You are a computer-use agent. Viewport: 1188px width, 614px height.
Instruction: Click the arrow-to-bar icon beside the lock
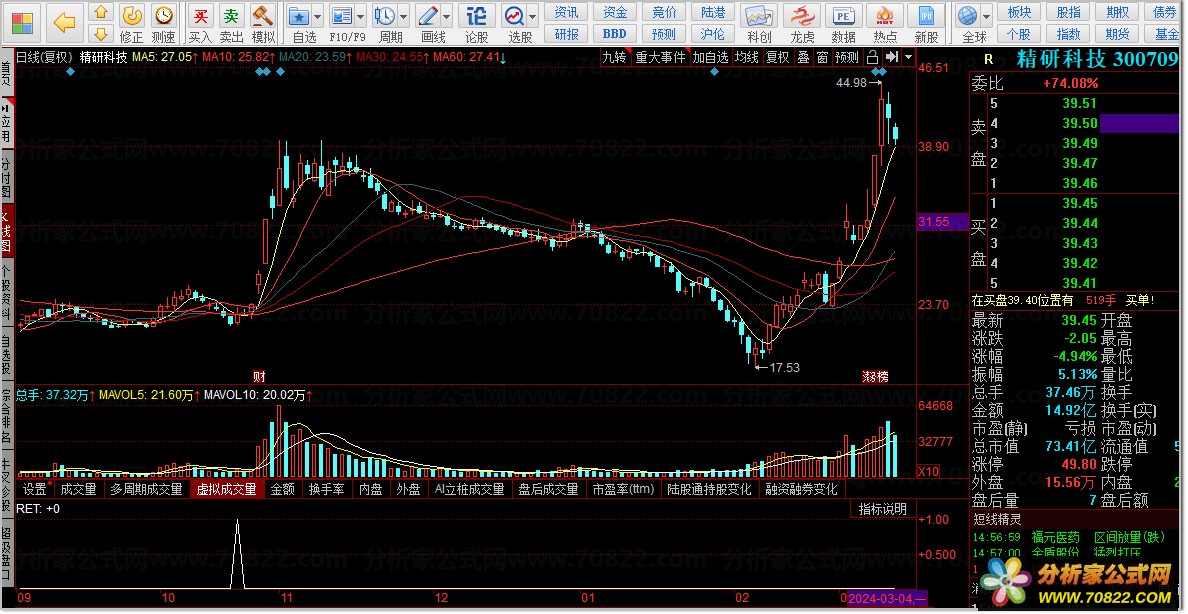891,57
